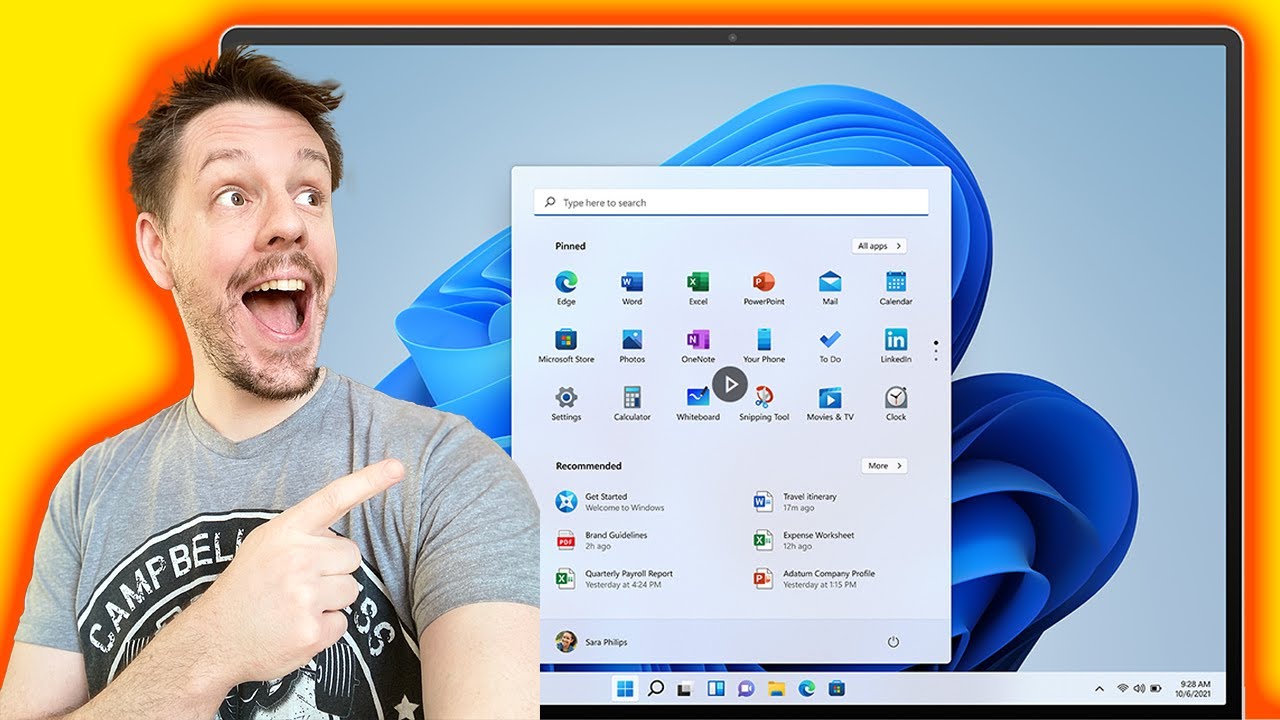Open Task View on the taskbar
Screen dimensions: 1280x720
[x=686, y=688]
